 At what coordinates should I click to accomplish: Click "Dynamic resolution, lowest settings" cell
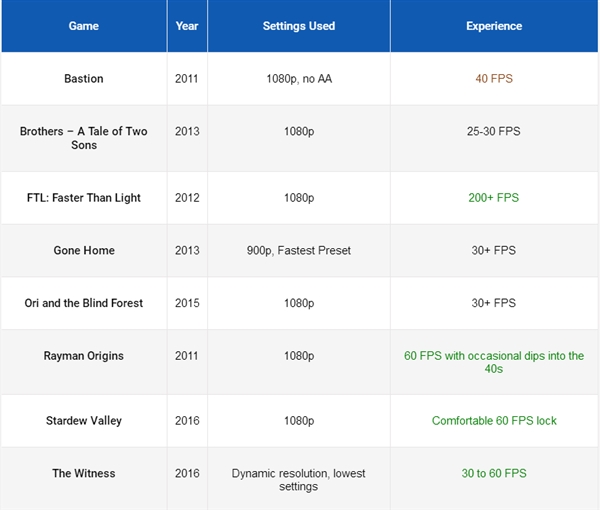point(299,480)
